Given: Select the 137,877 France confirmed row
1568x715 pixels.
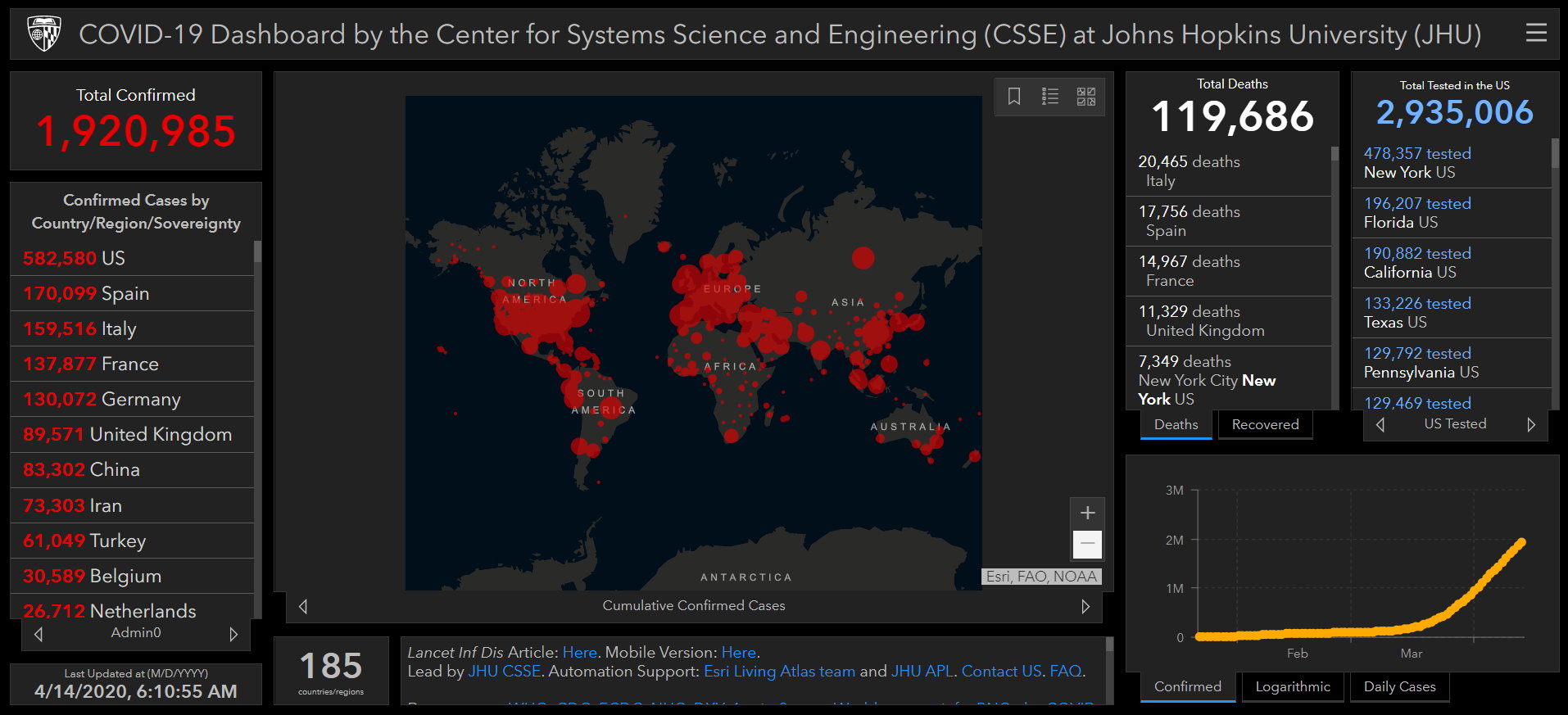Looking at the screenshot, I should coord(133,364).
